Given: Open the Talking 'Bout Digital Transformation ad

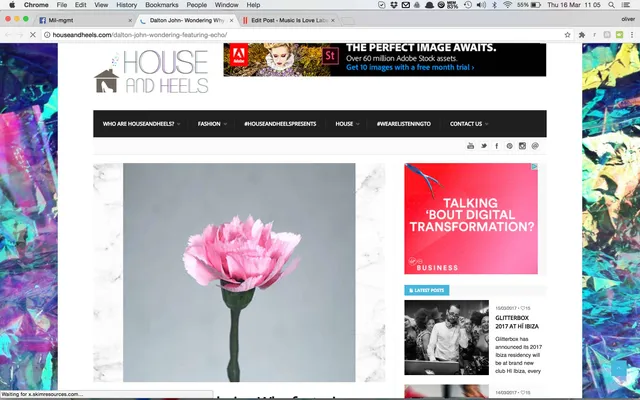Looking at the screenshot, I should [x=471, y=219].
